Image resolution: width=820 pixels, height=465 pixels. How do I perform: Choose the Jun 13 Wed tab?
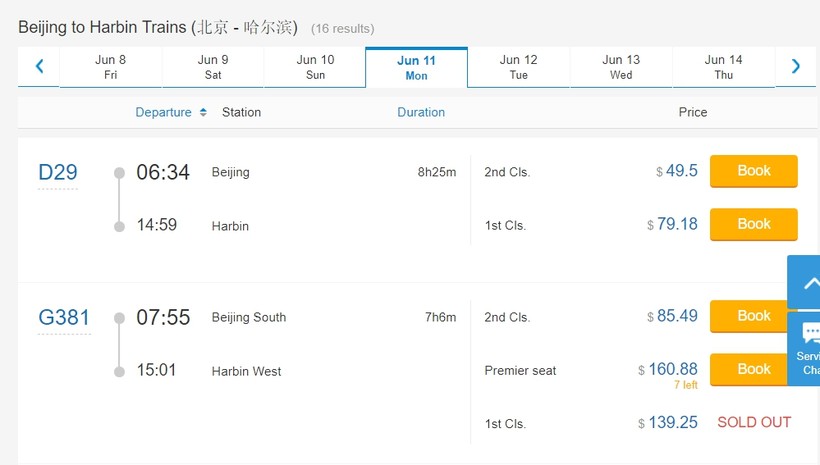(621, 67)
